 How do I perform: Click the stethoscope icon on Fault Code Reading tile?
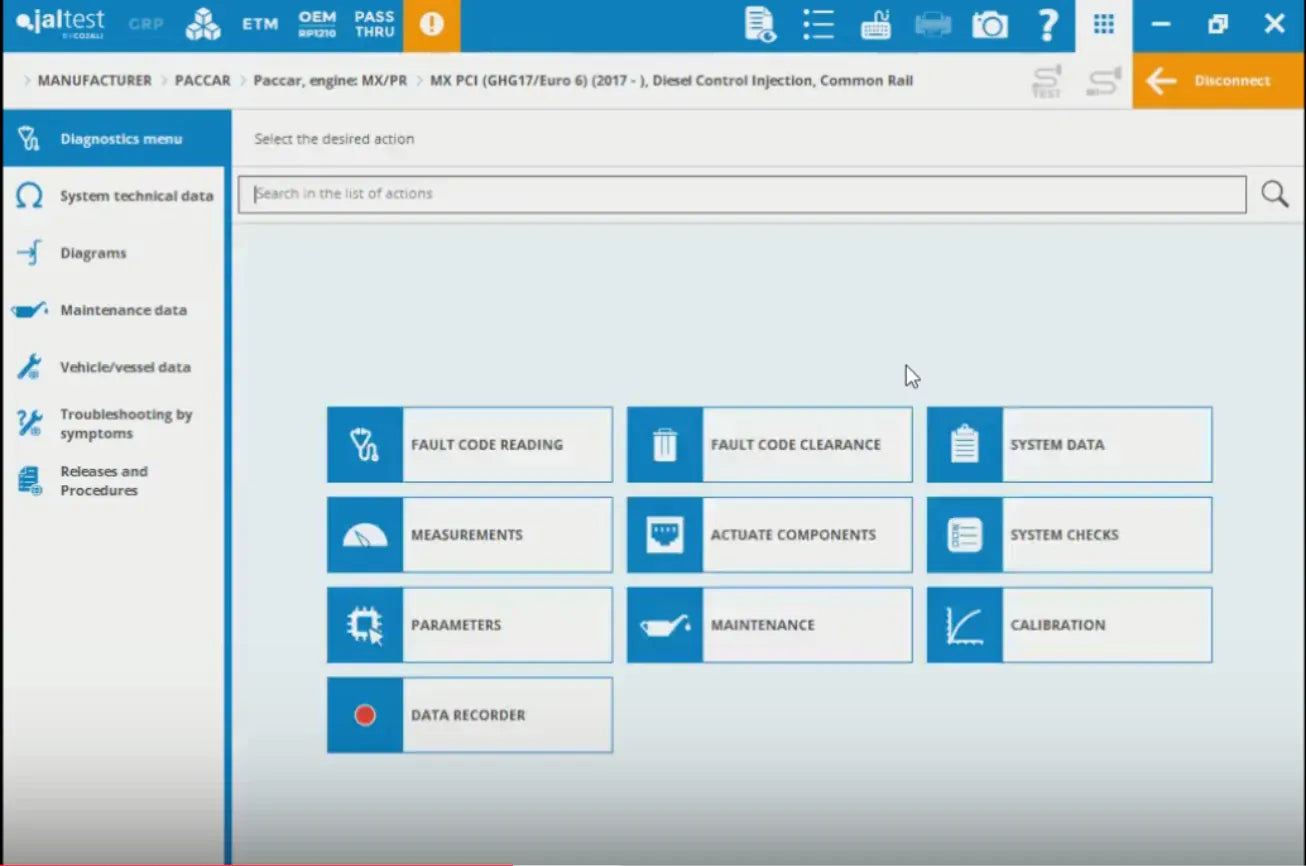point(365,445)
